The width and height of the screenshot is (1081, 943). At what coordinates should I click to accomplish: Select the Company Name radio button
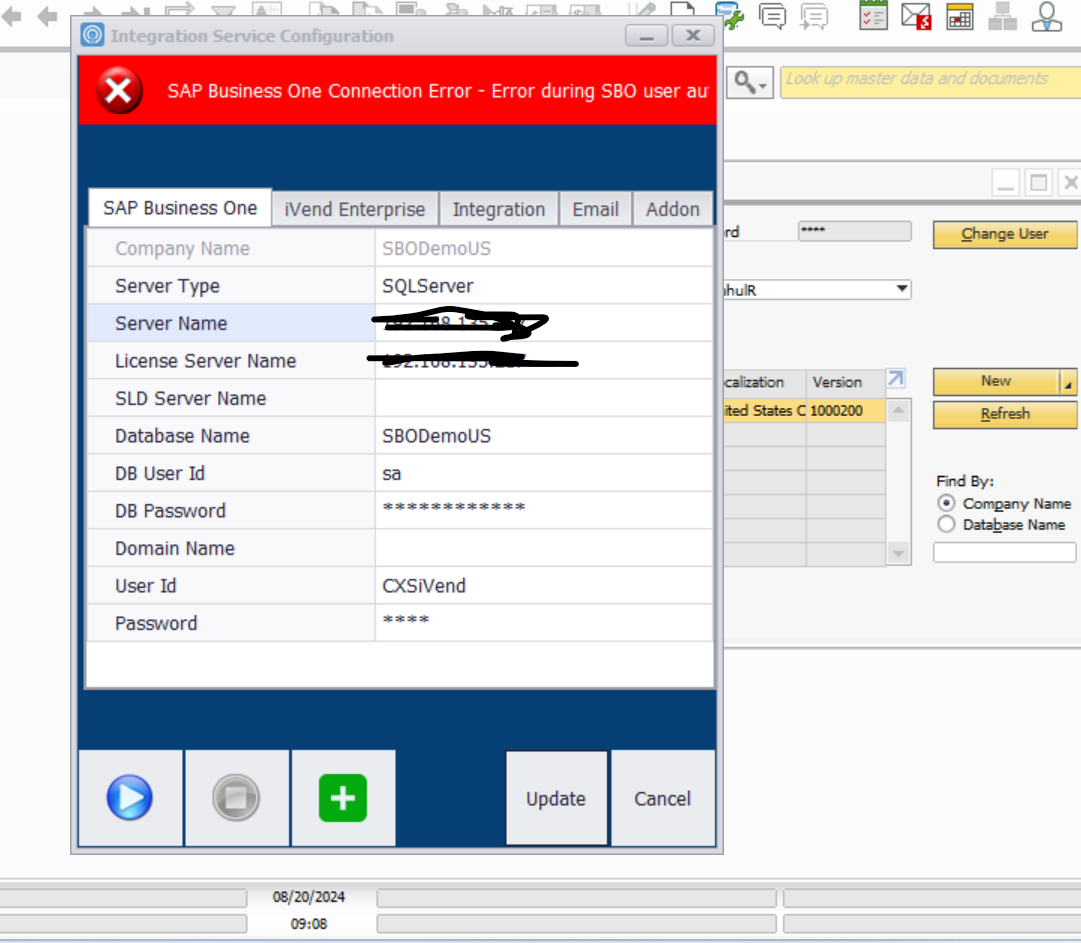click(947, 503)
